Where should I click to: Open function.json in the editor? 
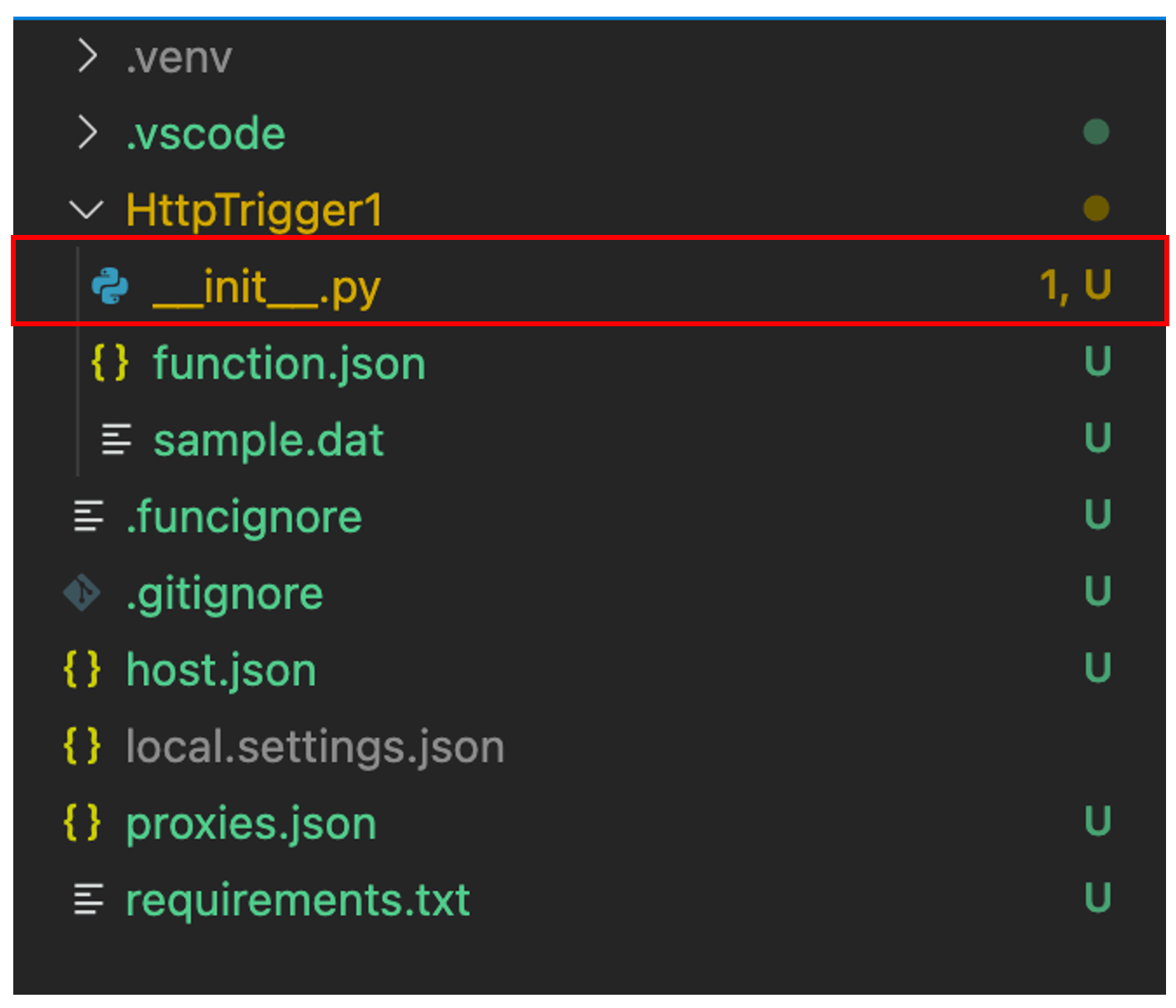click(288, 364)
